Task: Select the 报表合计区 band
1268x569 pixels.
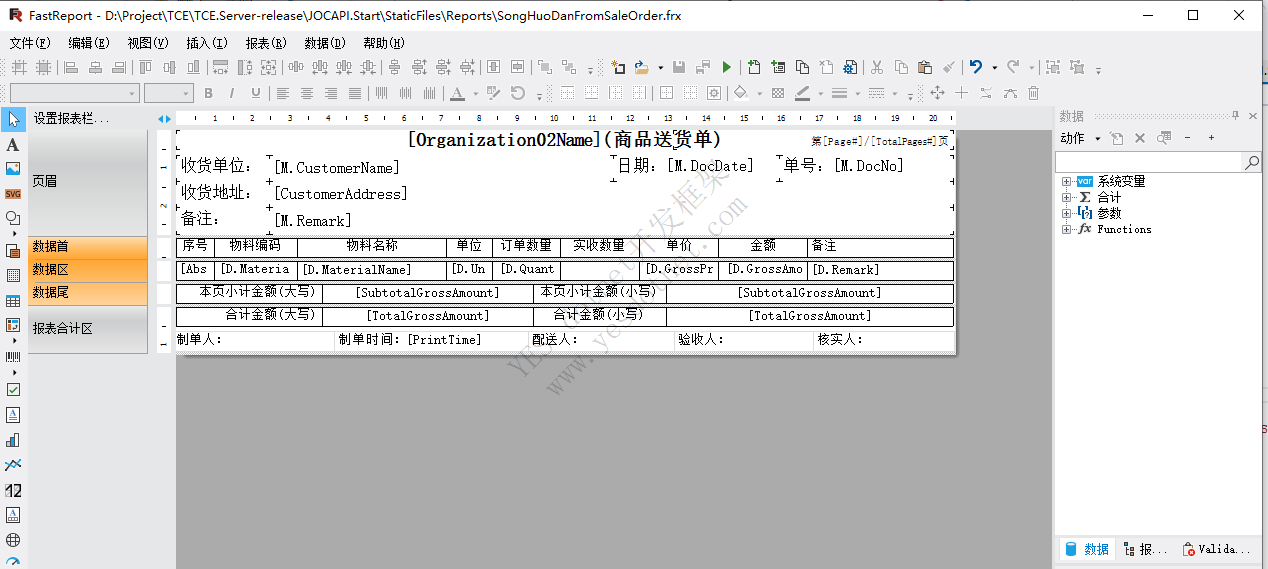Action: click(x=87, y=328)
